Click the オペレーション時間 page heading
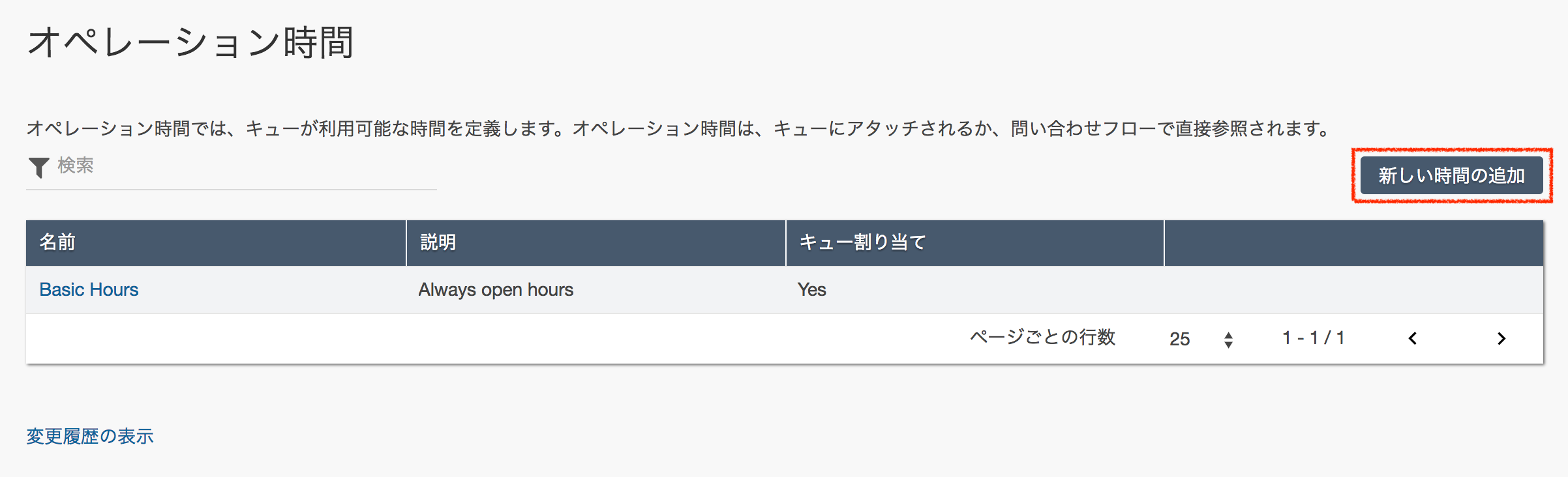 point(190,43)
